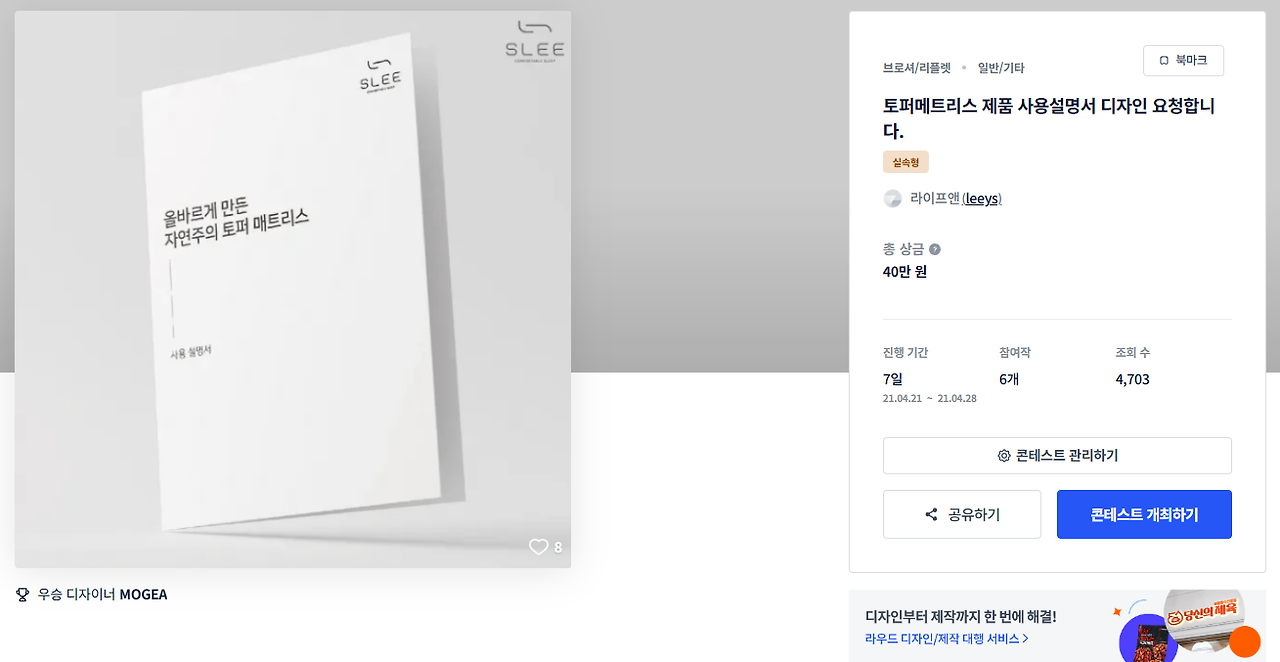Click the heart like icon on the image

[x=538, y=547]
